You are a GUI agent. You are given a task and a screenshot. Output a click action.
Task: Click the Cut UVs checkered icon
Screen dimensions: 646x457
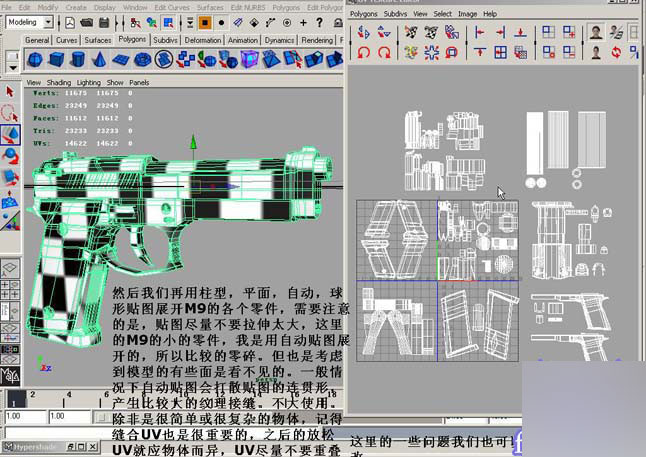click(x=411, y=33)
